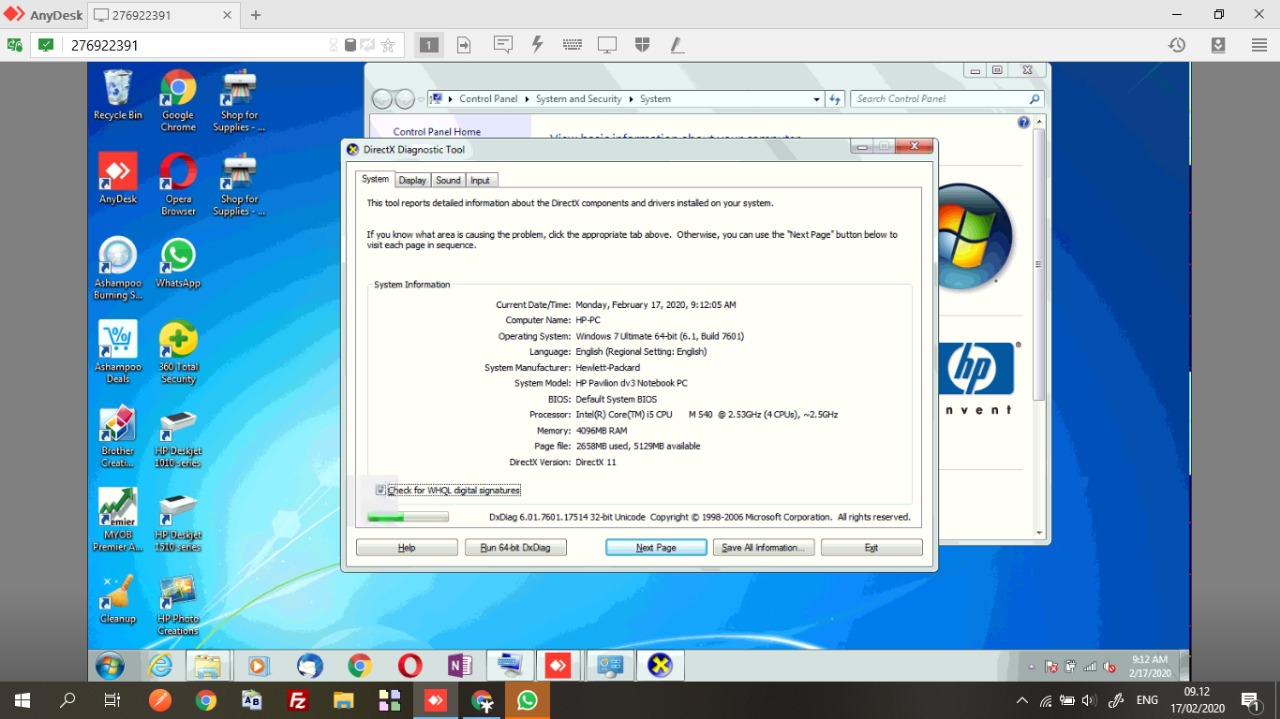Click the DirectX Diagnostic taskbar button

659,666
